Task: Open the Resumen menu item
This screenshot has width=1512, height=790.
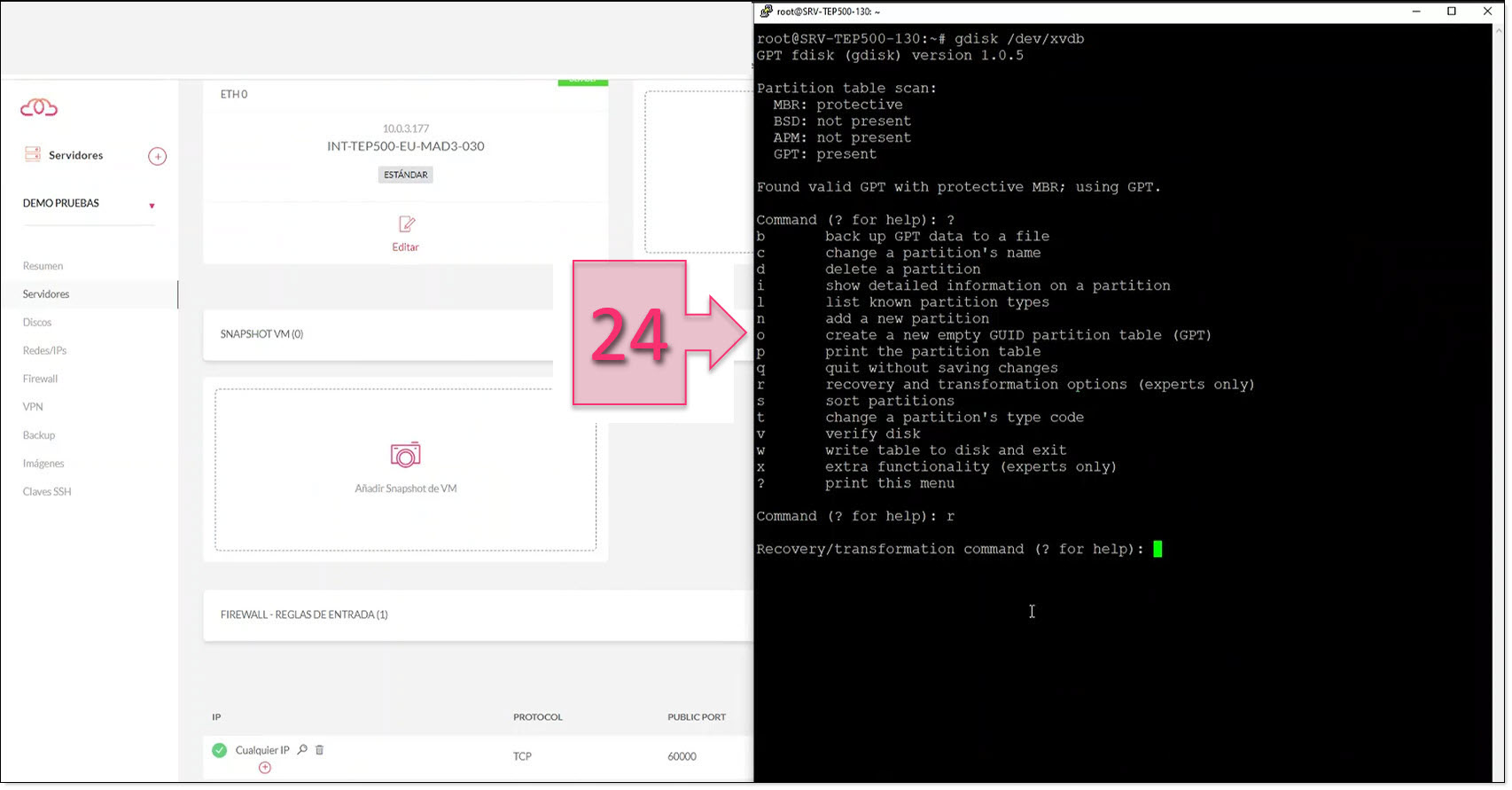Action: tap(43, 266)
